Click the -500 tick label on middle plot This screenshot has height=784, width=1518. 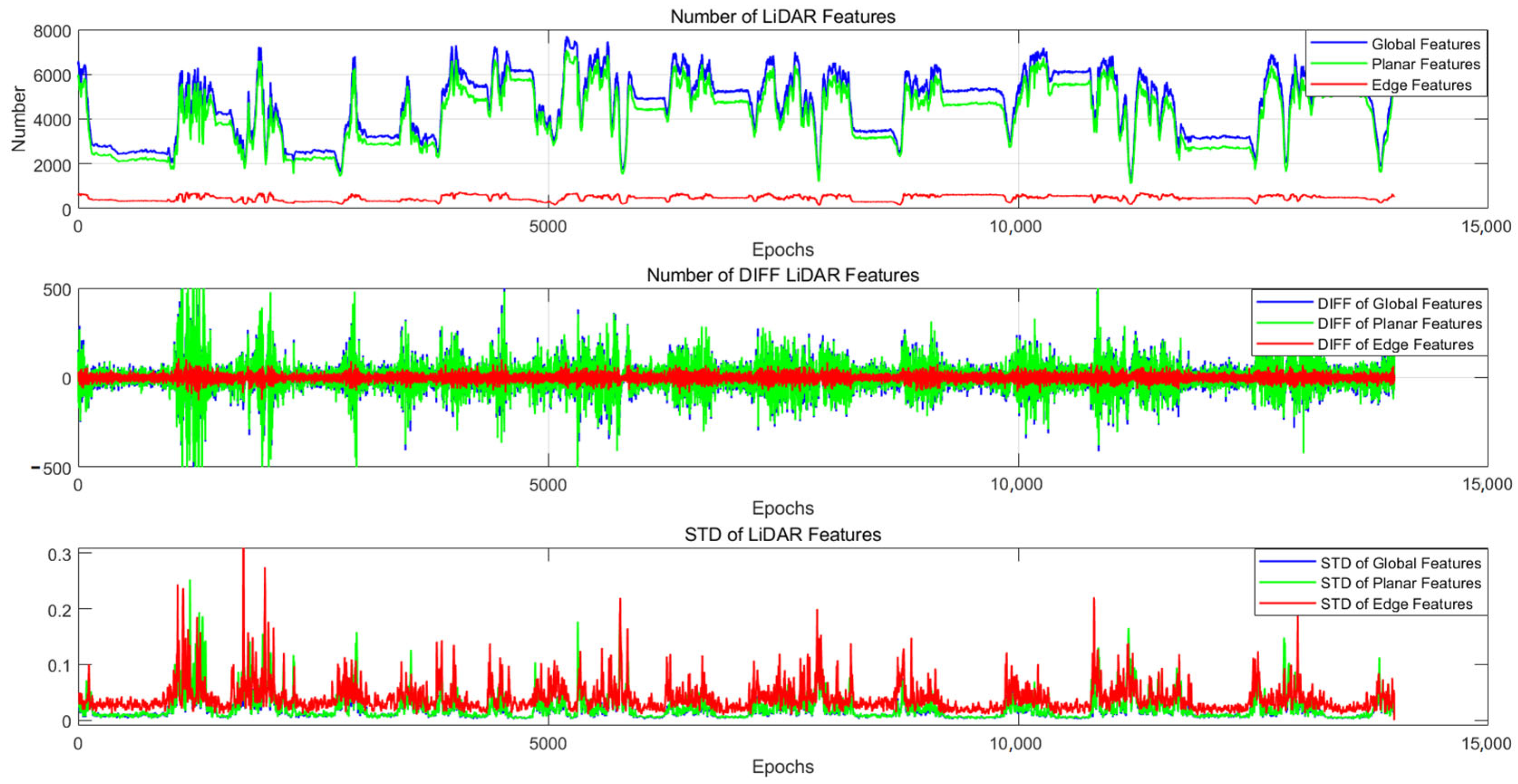(51, 469)
